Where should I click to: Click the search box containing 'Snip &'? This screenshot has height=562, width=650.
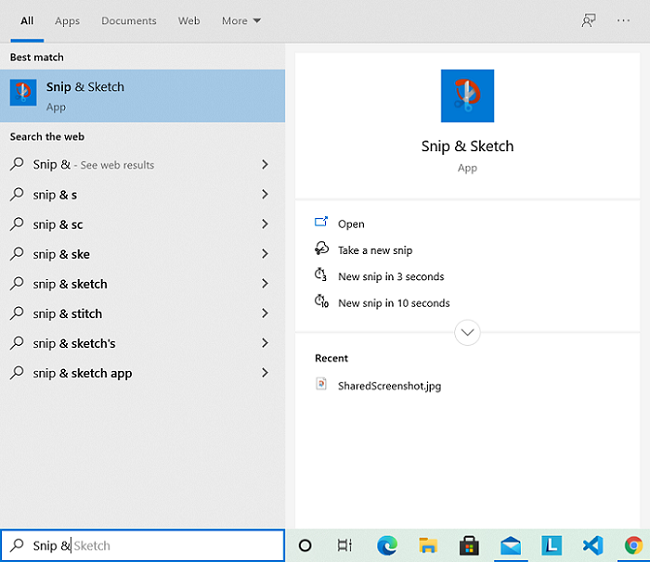[150, 545]
